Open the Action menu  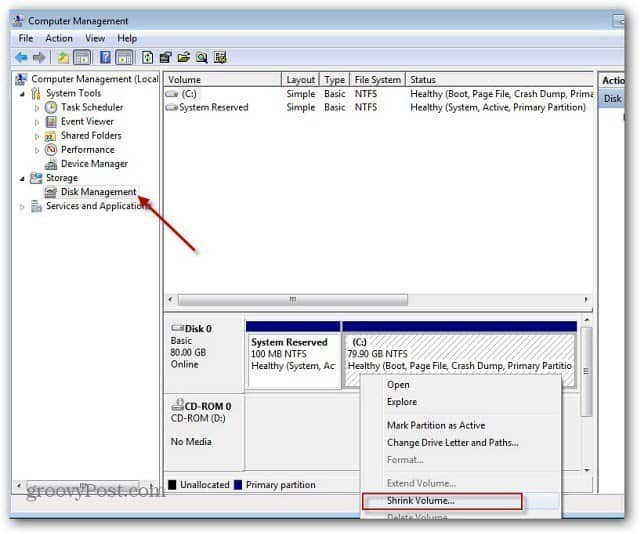(59, 38)
